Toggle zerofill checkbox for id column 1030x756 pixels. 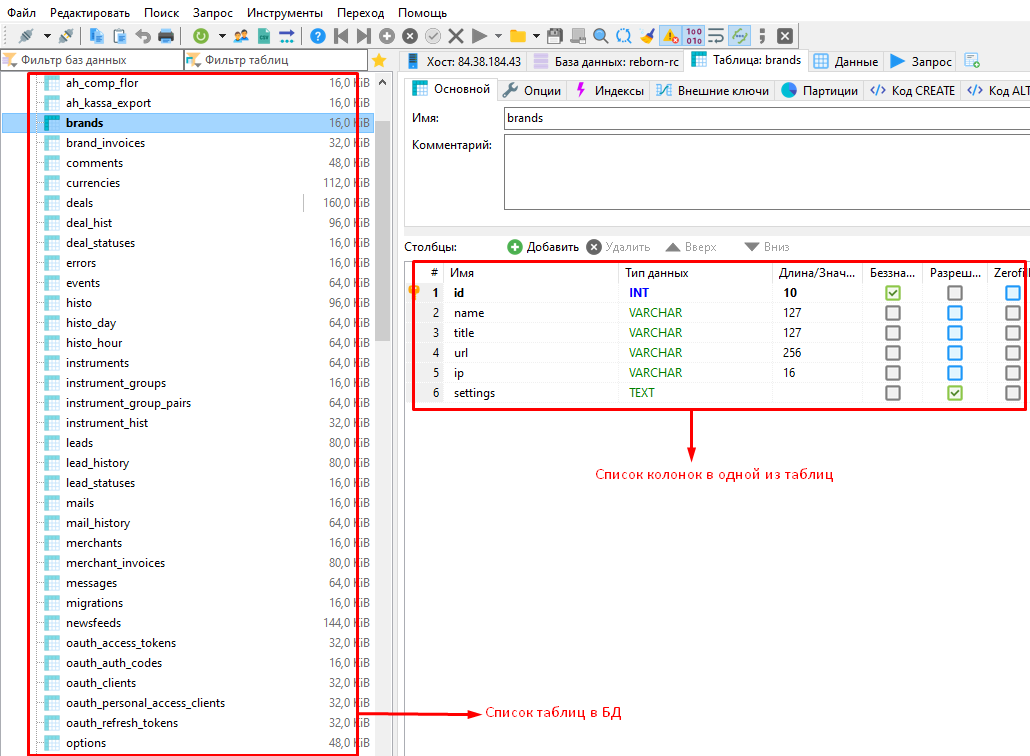click(1012, 293)
